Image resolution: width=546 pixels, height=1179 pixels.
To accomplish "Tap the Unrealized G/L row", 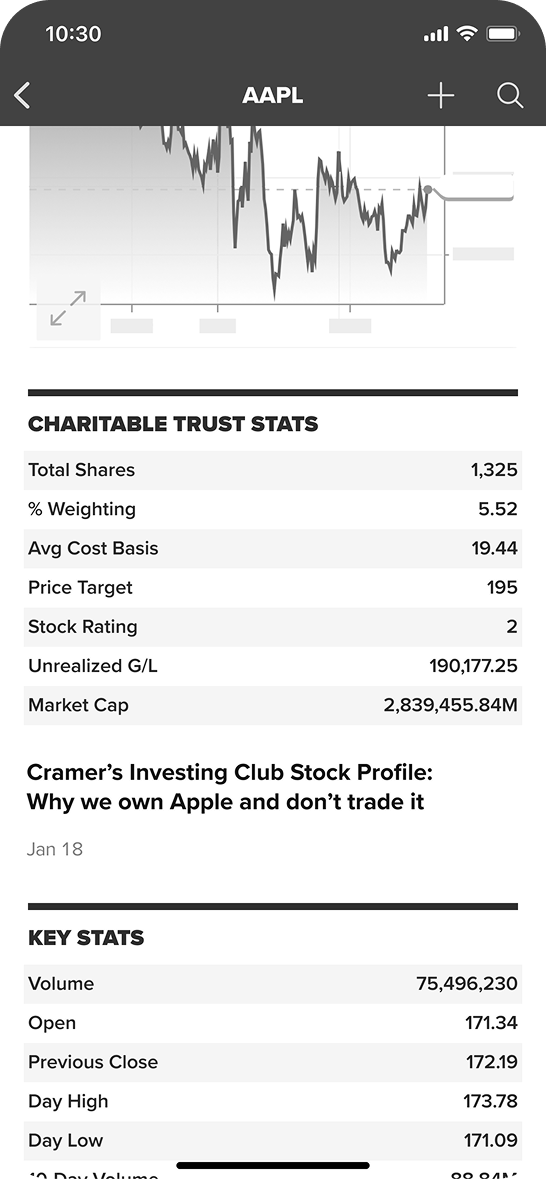I will click(273, 665).
